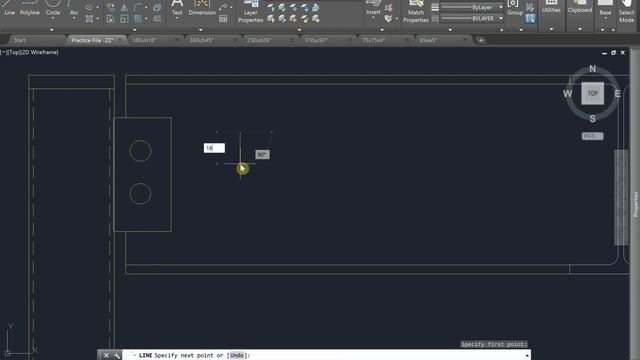Open the Utilities panel

pos(551,15)
